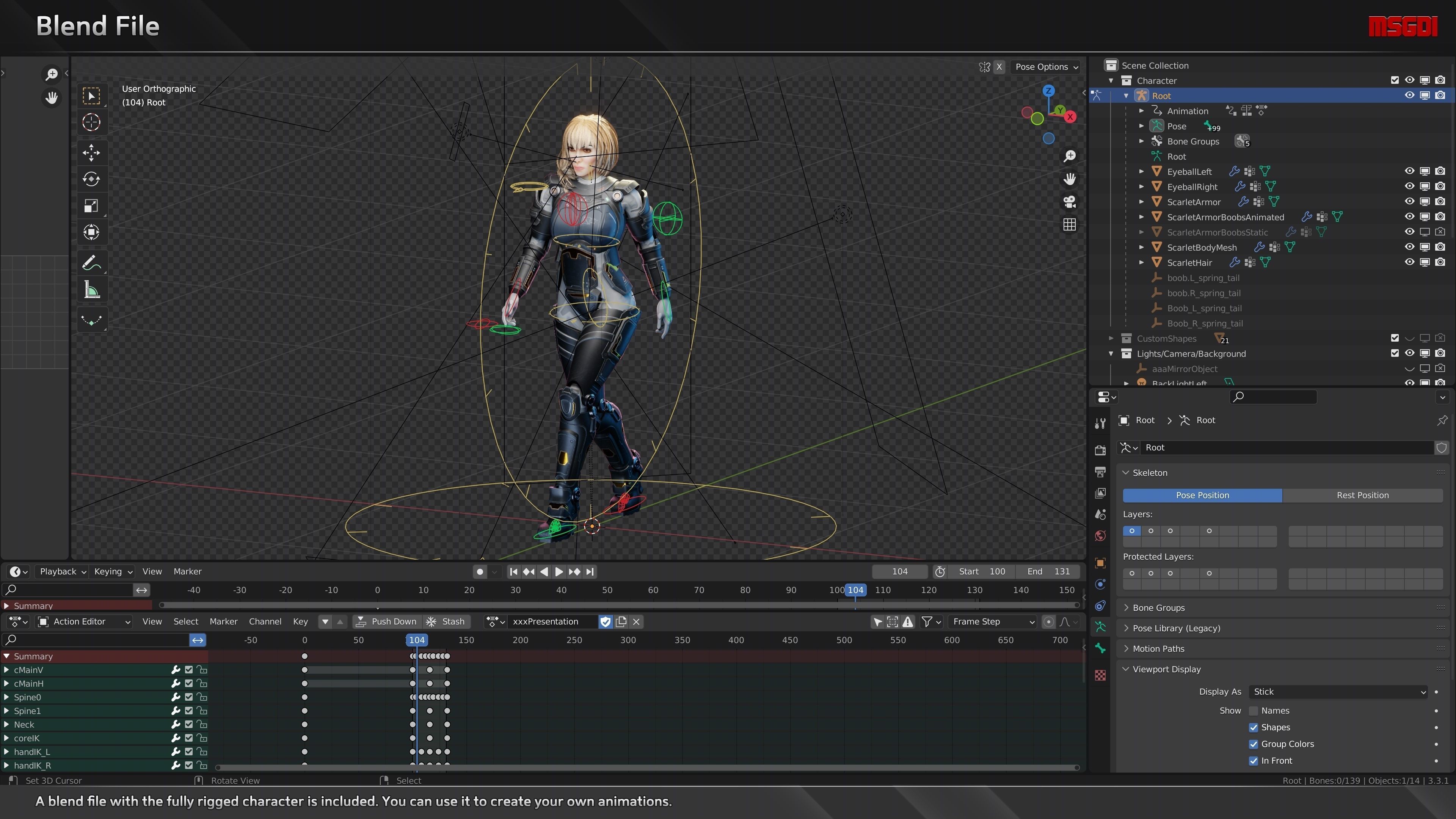This screenshot has width=1456, height=819.
Task: Select the Measure tool
Action: (91, 290)
